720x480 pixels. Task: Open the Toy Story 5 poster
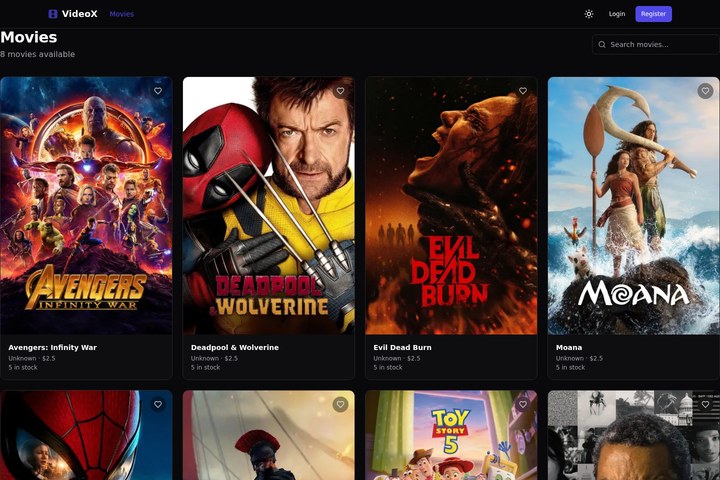[451, 435]
